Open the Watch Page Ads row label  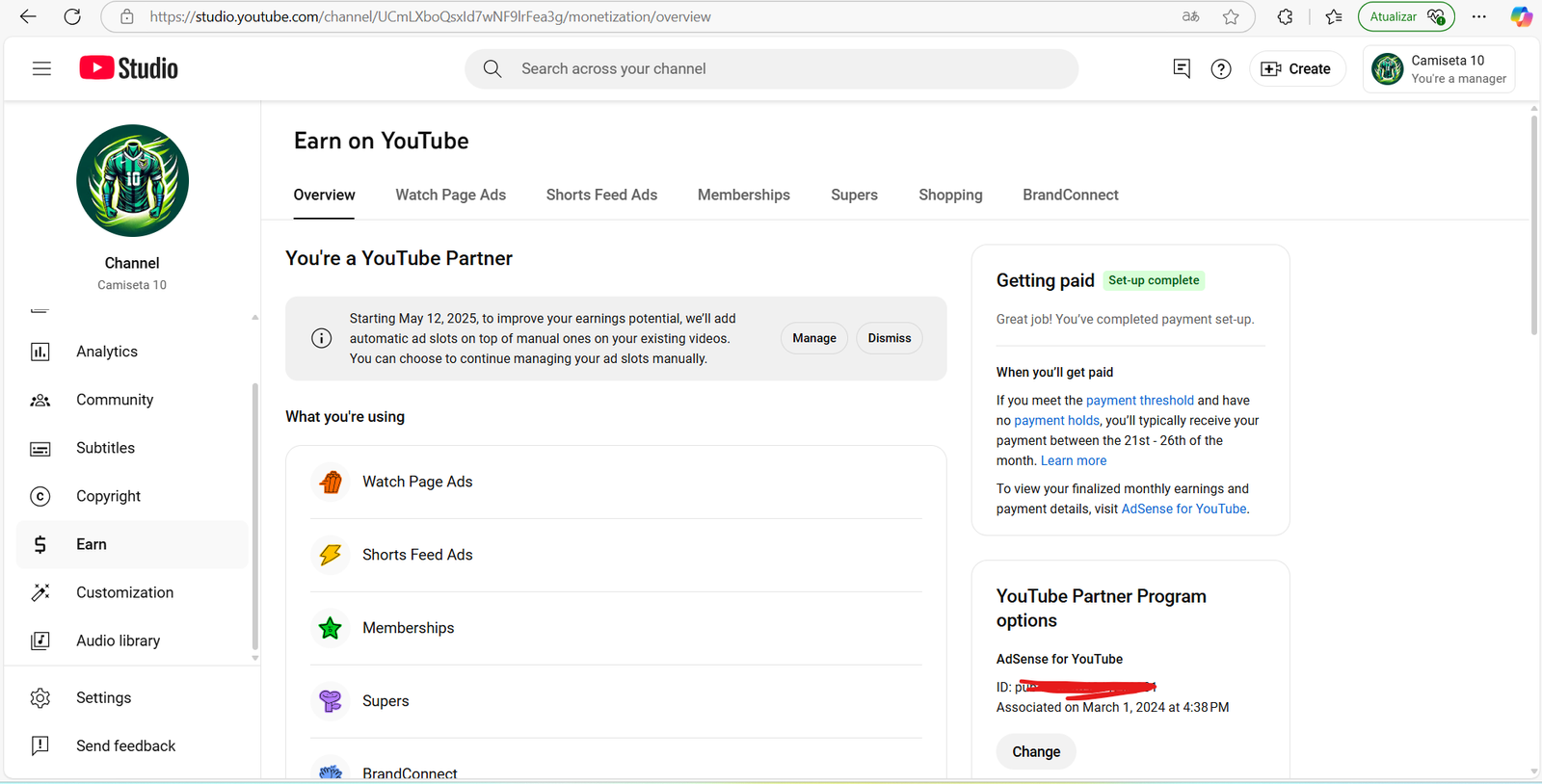coord(417,482)
